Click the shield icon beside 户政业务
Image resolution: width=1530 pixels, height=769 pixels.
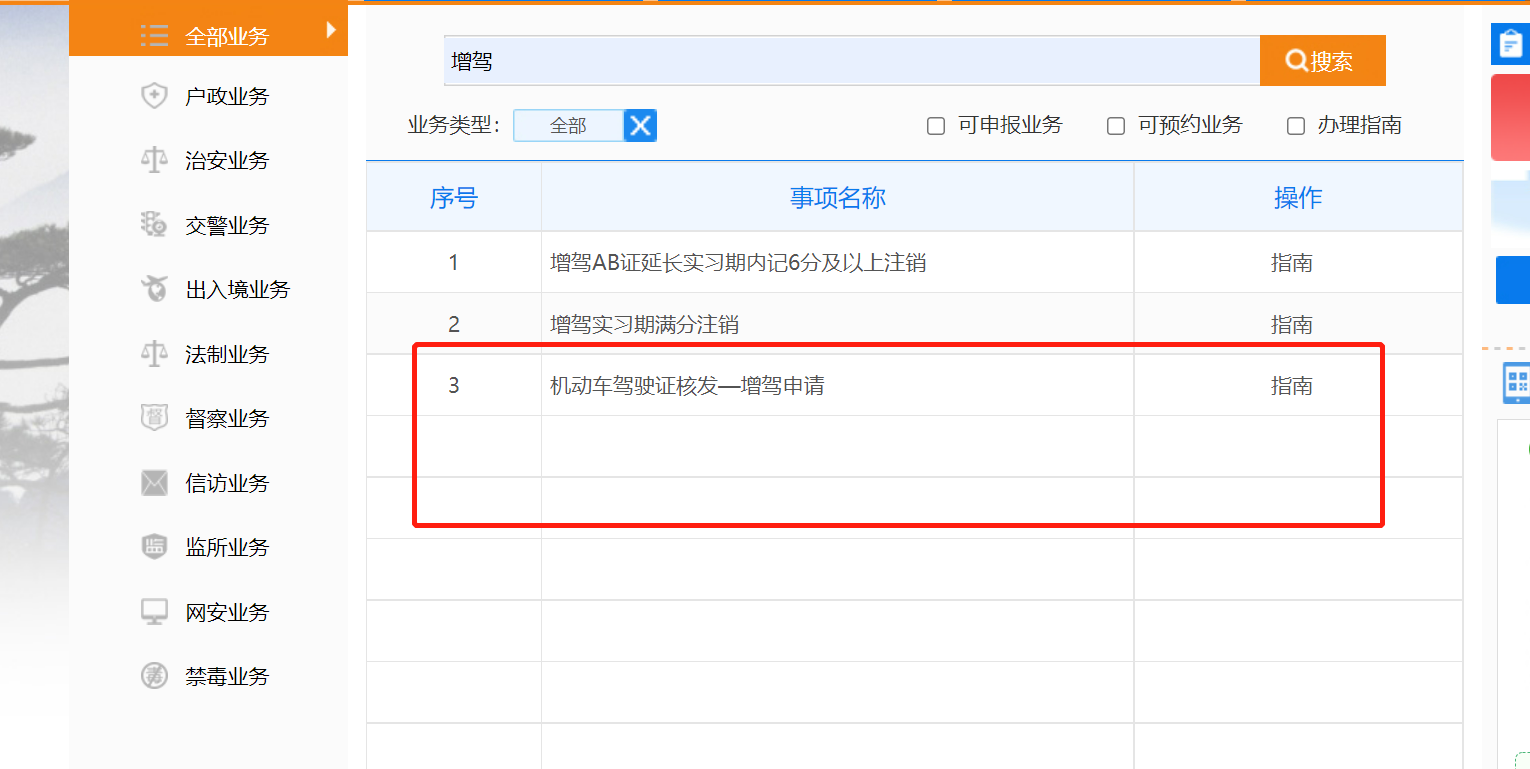pos(154,97)
